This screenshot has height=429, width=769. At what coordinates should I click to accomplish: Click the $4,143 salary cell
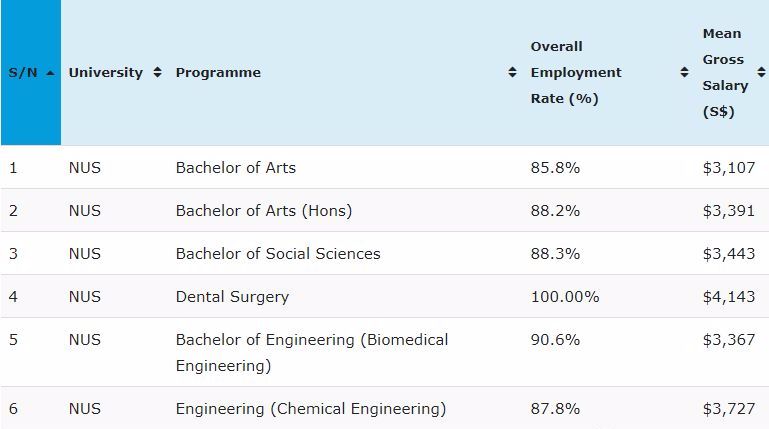[x=728, y=297]
